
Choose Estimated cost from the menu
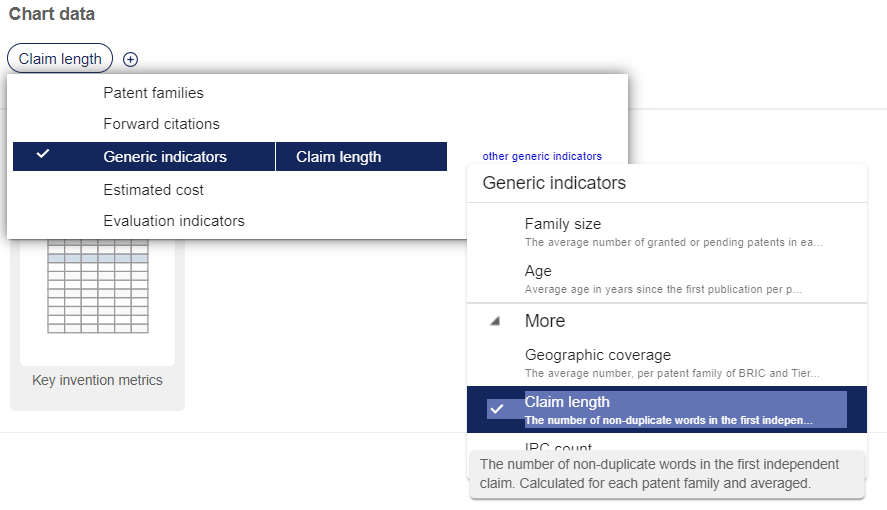coord(153,190)
